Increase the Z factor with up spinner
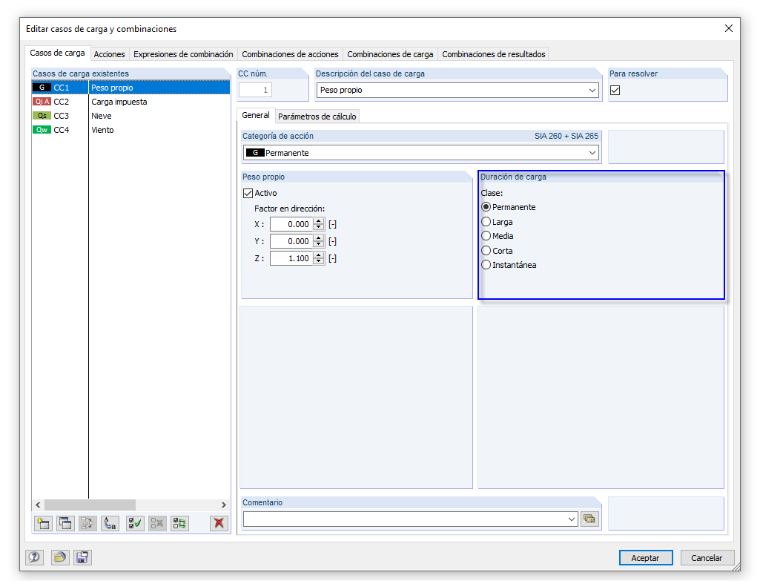 (x=318, y=255)
